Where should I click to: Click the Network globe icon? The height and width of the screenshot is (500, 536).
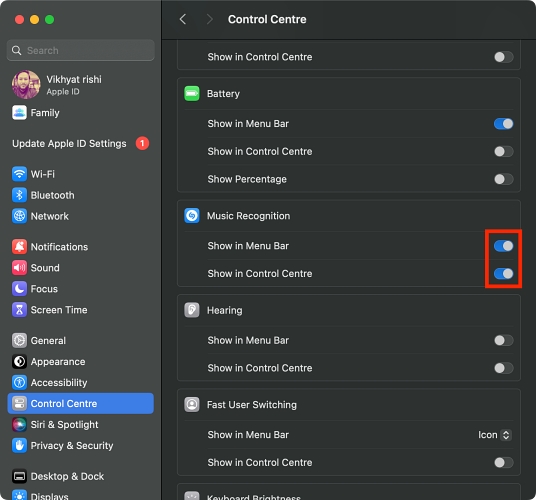click(x=19, y=216)
